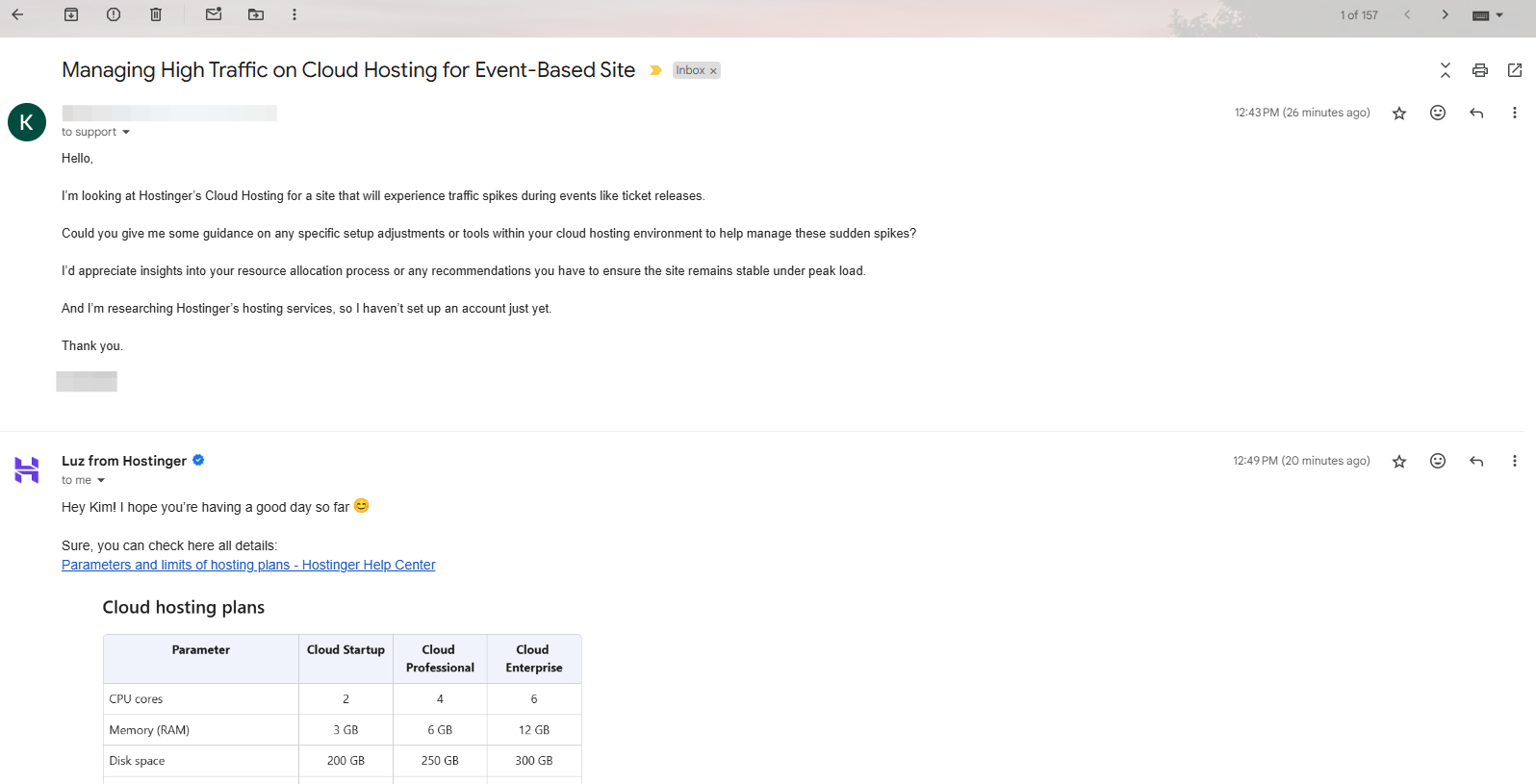The height and width of the screenshot is (784, 1536).
Task: Open the conversation in a new window
Action: click(1515, 70)
